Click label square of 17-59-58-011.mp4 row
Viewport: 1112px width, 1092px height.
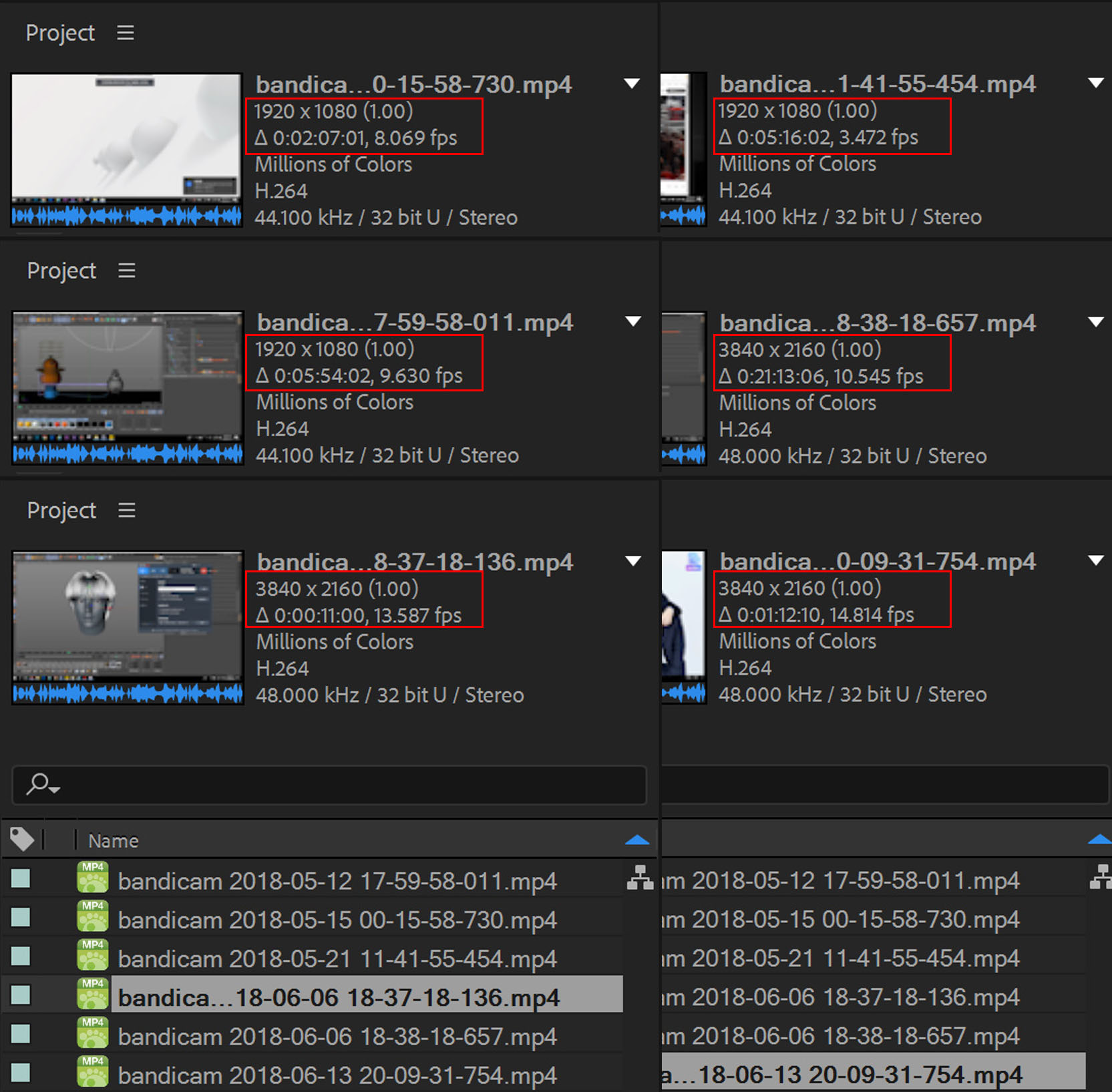(21, 879)
